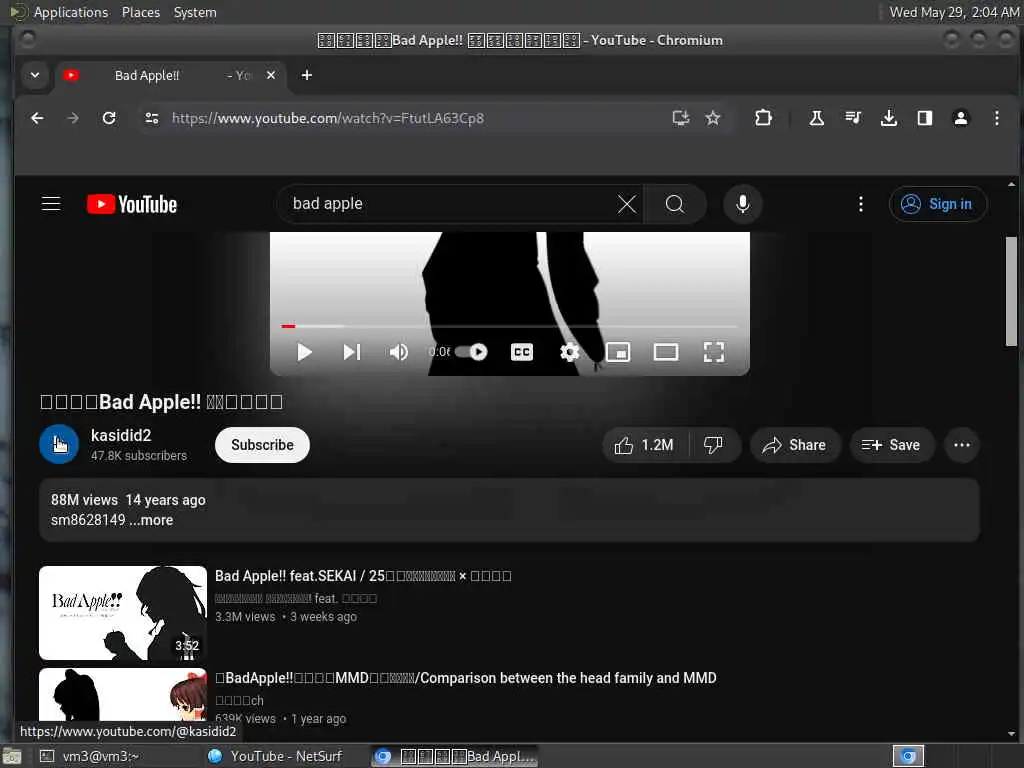Install app icon in address bar
This screenshot has width=1024, height=768.
(x=680, y=118)
